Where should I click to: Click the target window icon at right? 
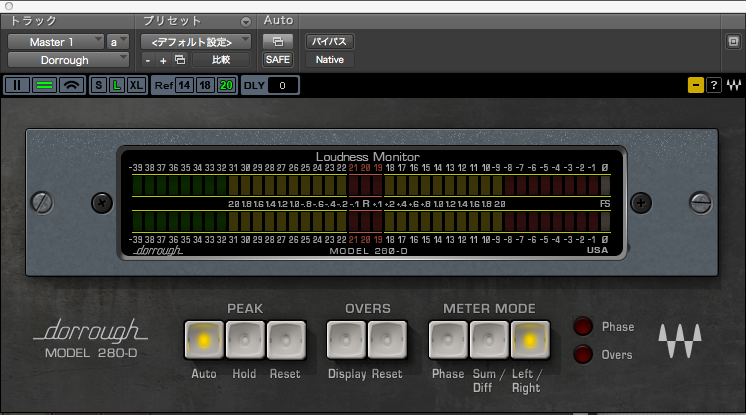point(733,41)
